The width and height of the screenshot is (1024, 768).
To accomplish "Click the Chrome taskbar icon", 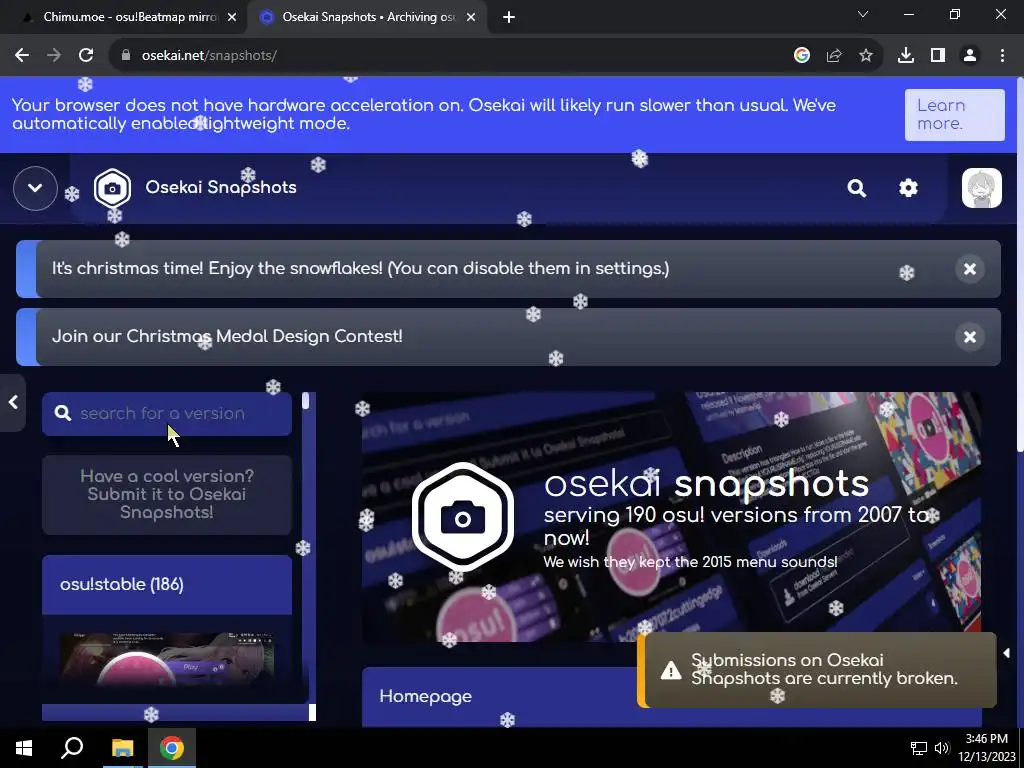I will [x=172, y=748].
